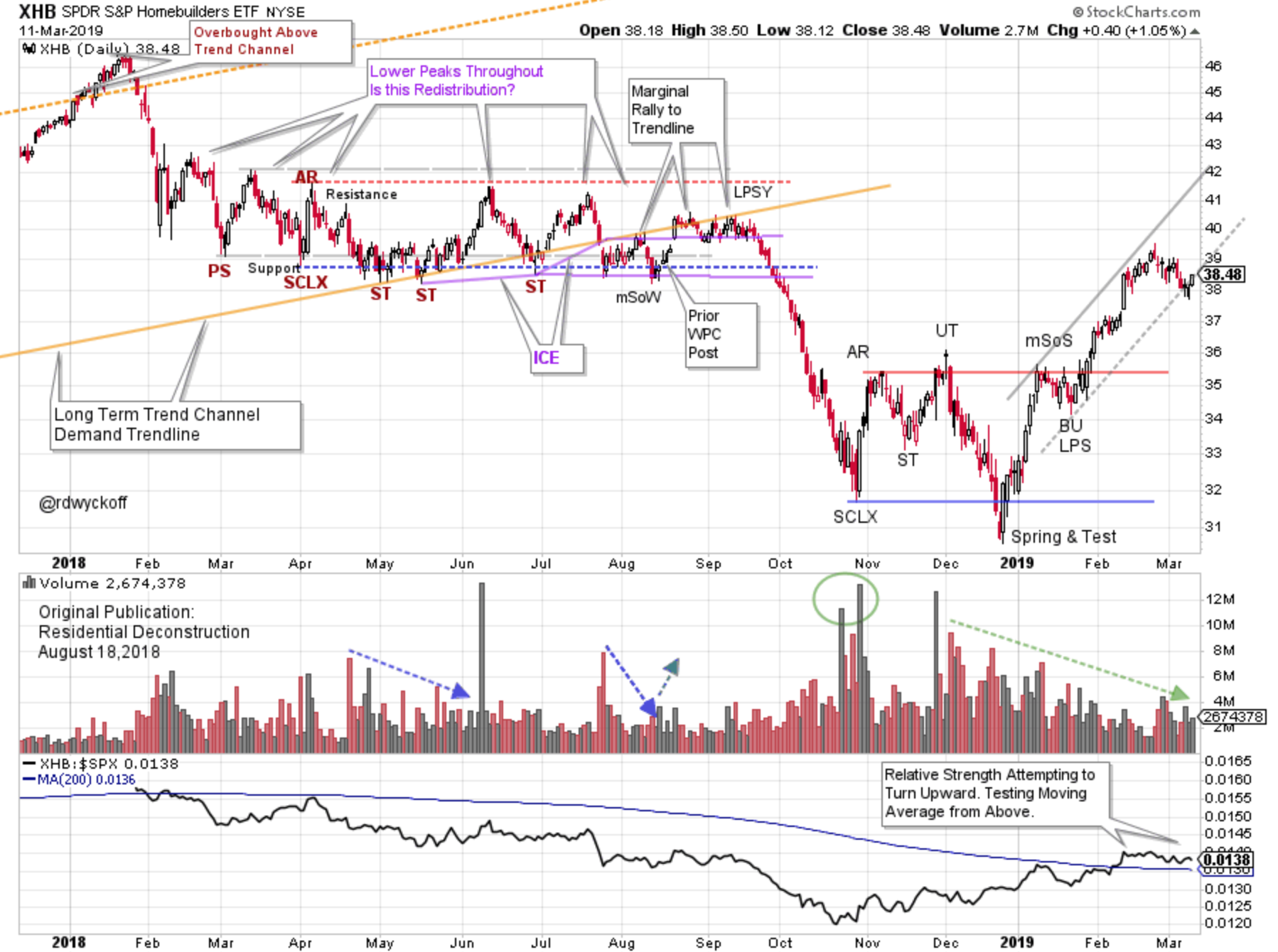Click the Prior WPC Post annotation box
Image resolution: width=1278 pixels, height=952 pixels.
click(721, 335)
